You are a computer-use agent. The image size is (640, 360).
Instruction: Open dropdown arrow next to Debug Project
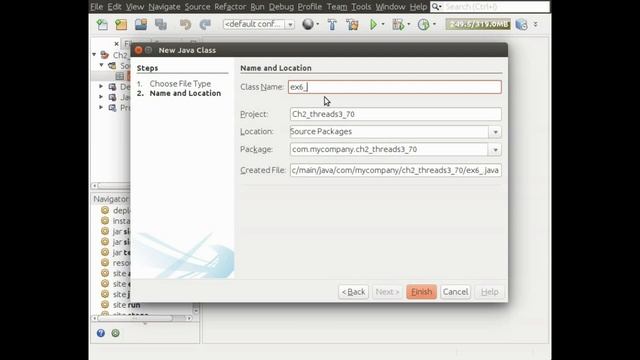pos(409,24)
